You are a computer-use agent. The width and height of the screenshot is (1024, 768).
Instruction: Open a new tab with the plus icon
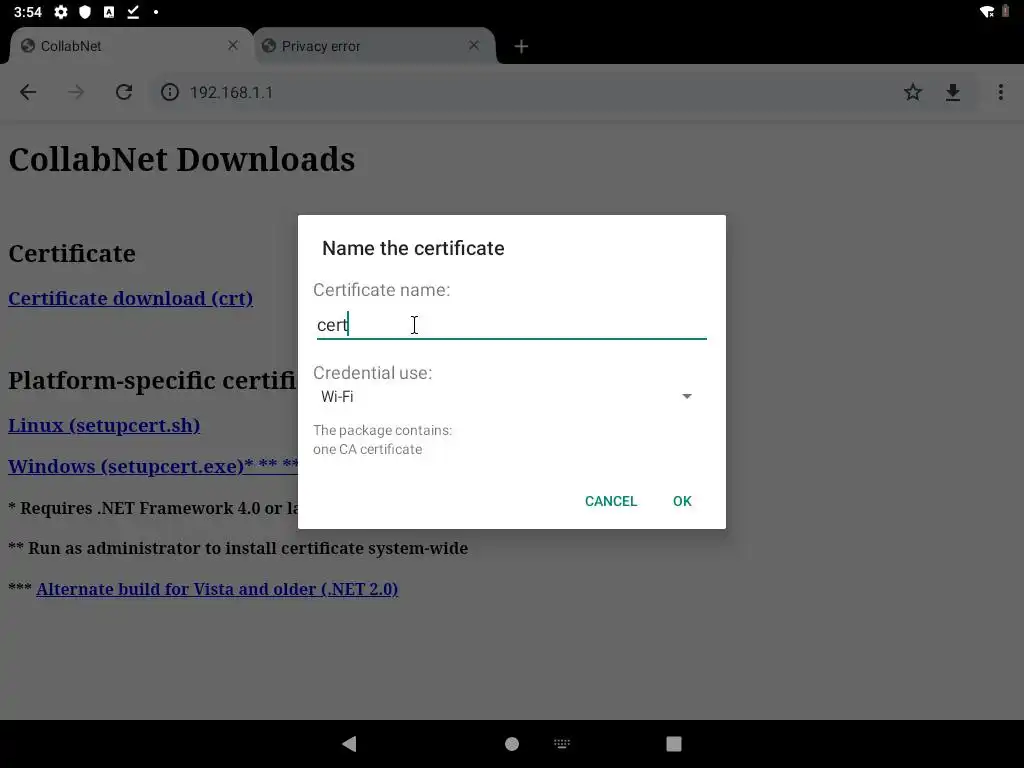click(521, 46)
